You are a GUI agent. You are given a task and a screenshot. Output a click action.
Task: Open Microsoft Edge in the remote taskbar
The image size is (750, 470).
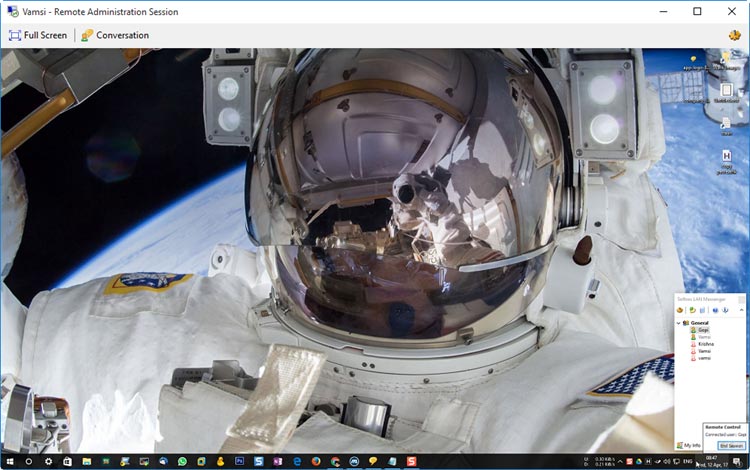pos(315,461)
